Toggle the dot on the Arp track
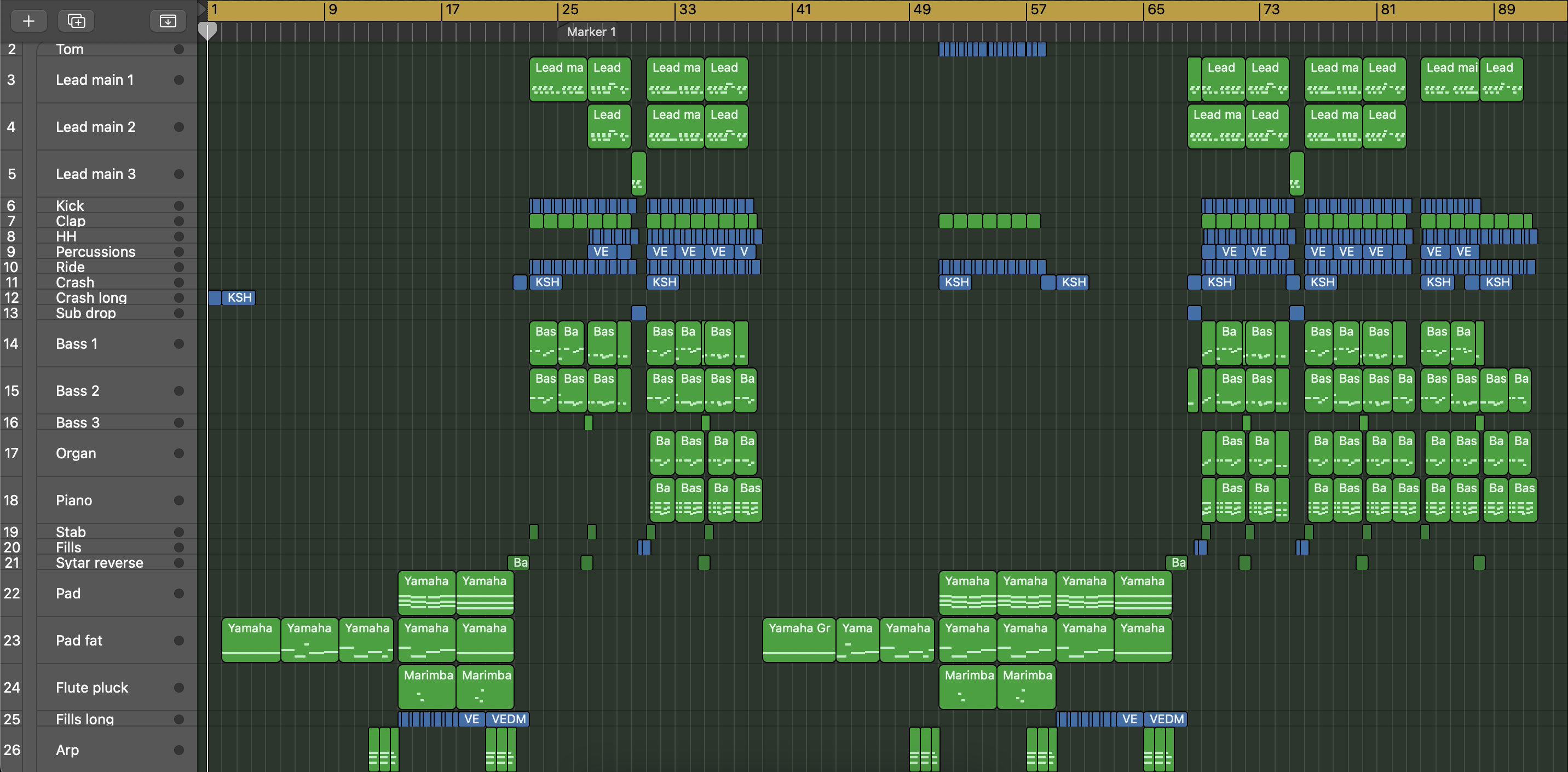Image resolution: width=1568 pixels, height=772 pixels. click(x=179, y=750)
